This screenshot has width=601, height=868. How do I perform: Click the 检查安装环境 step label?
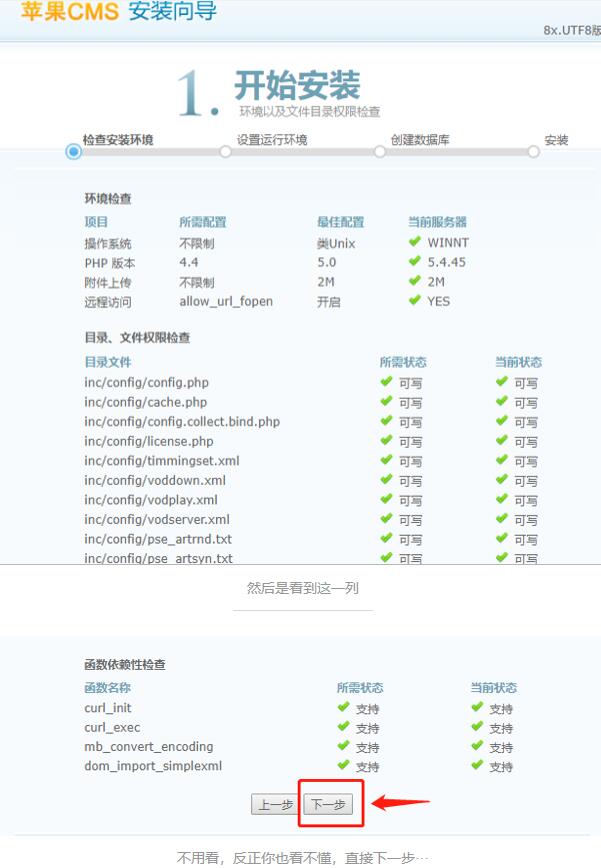coord(118,140)
